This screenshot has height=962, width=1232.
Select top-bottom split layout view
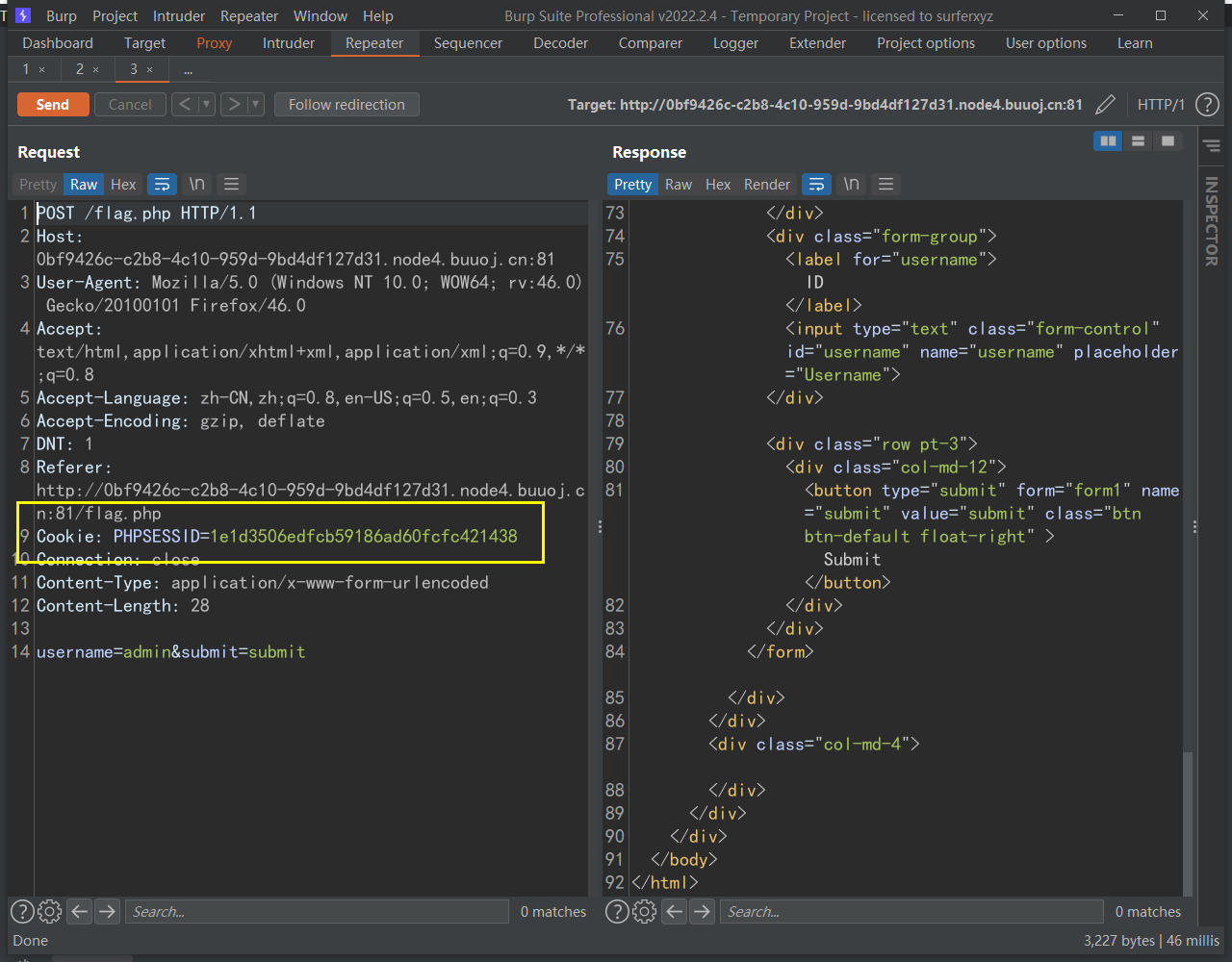pyautogui.click(x=1138, y=141)
